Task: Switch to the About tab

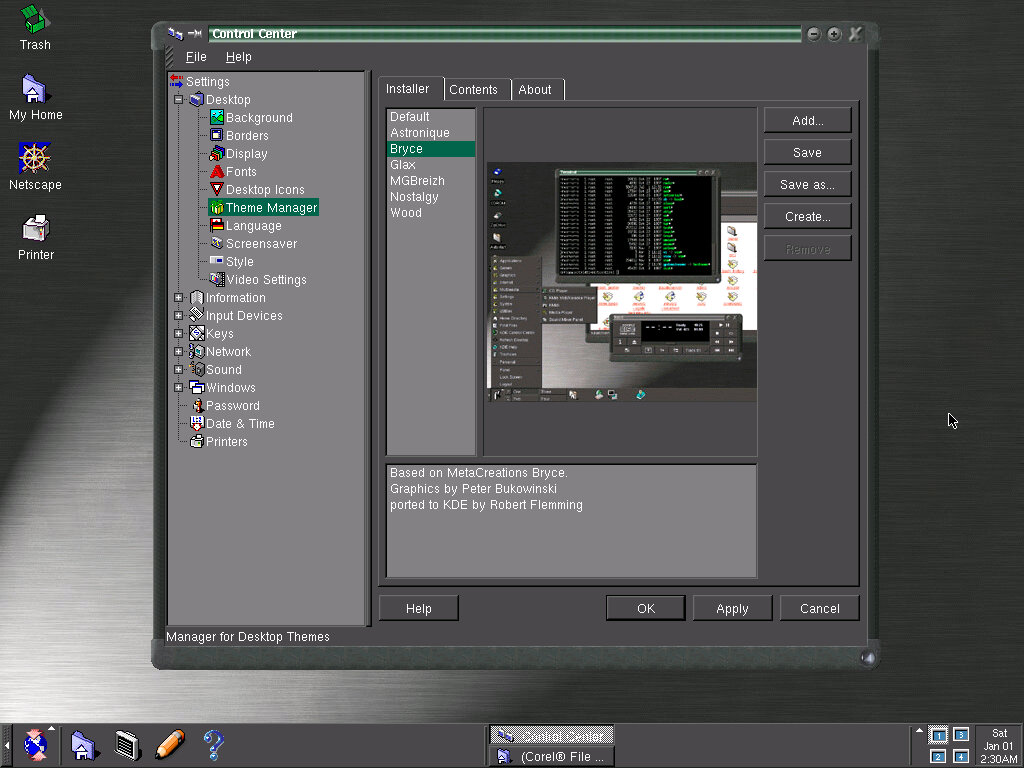Action: tap(535, 89)
